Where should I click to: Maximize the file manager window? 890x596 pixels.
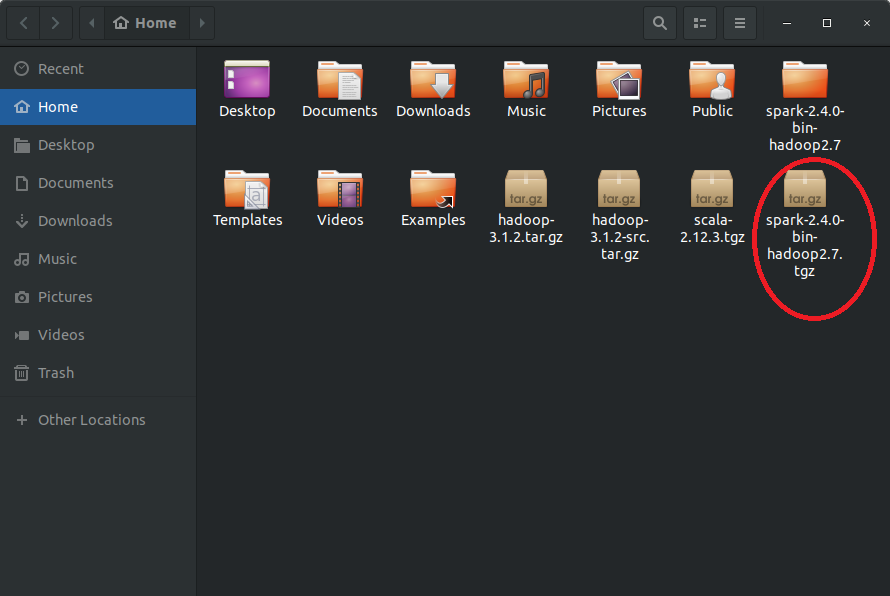826,23
